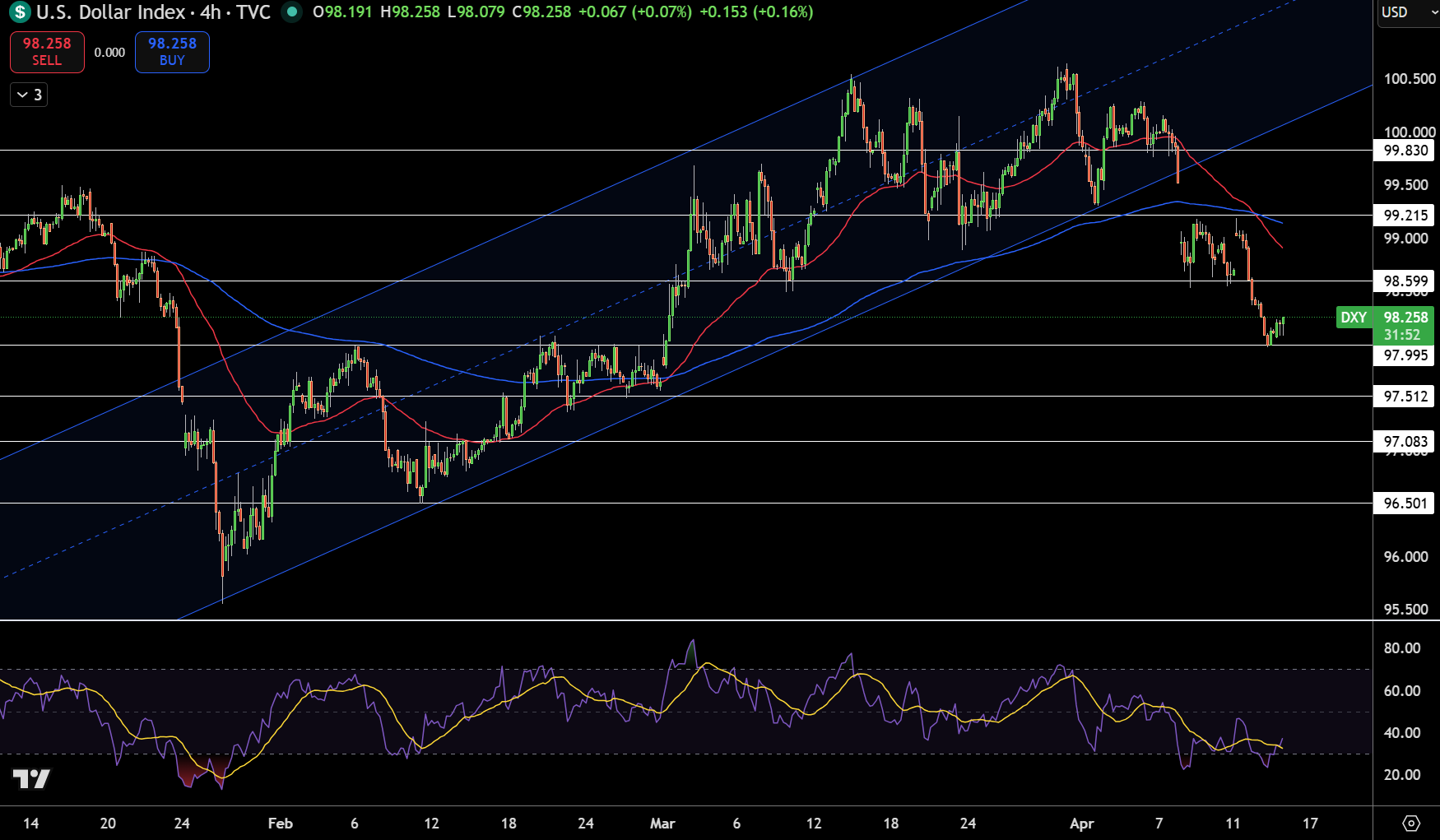Click the 20.00 RSI axis label
This screenshot has height=840, width=1440.
click(1402, 775)
